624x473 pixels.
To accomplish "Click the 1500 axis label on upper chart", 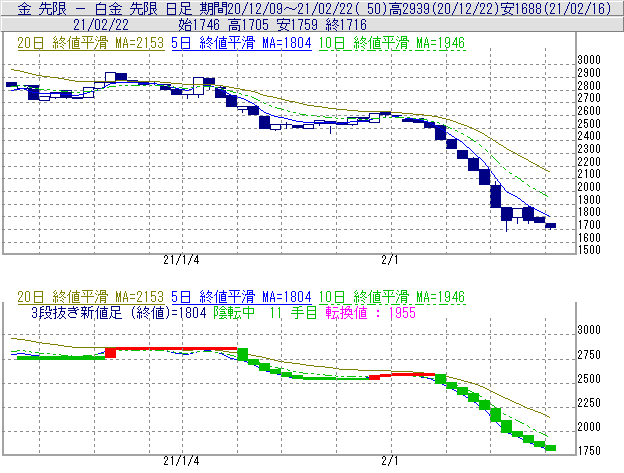I will pyautogui.click(x=589, y=250).
